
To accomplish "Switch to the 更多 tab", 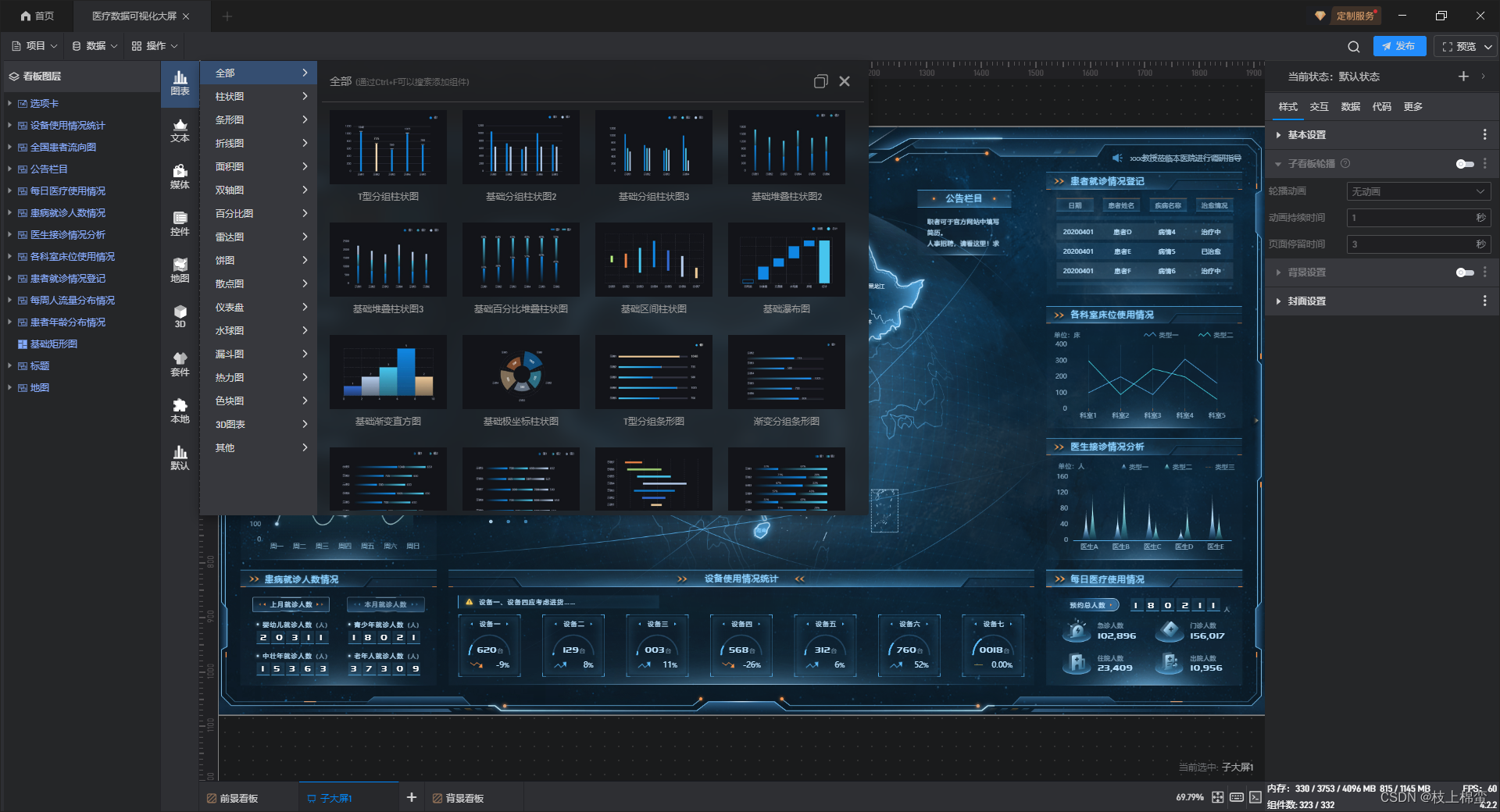I will 1413,107.
